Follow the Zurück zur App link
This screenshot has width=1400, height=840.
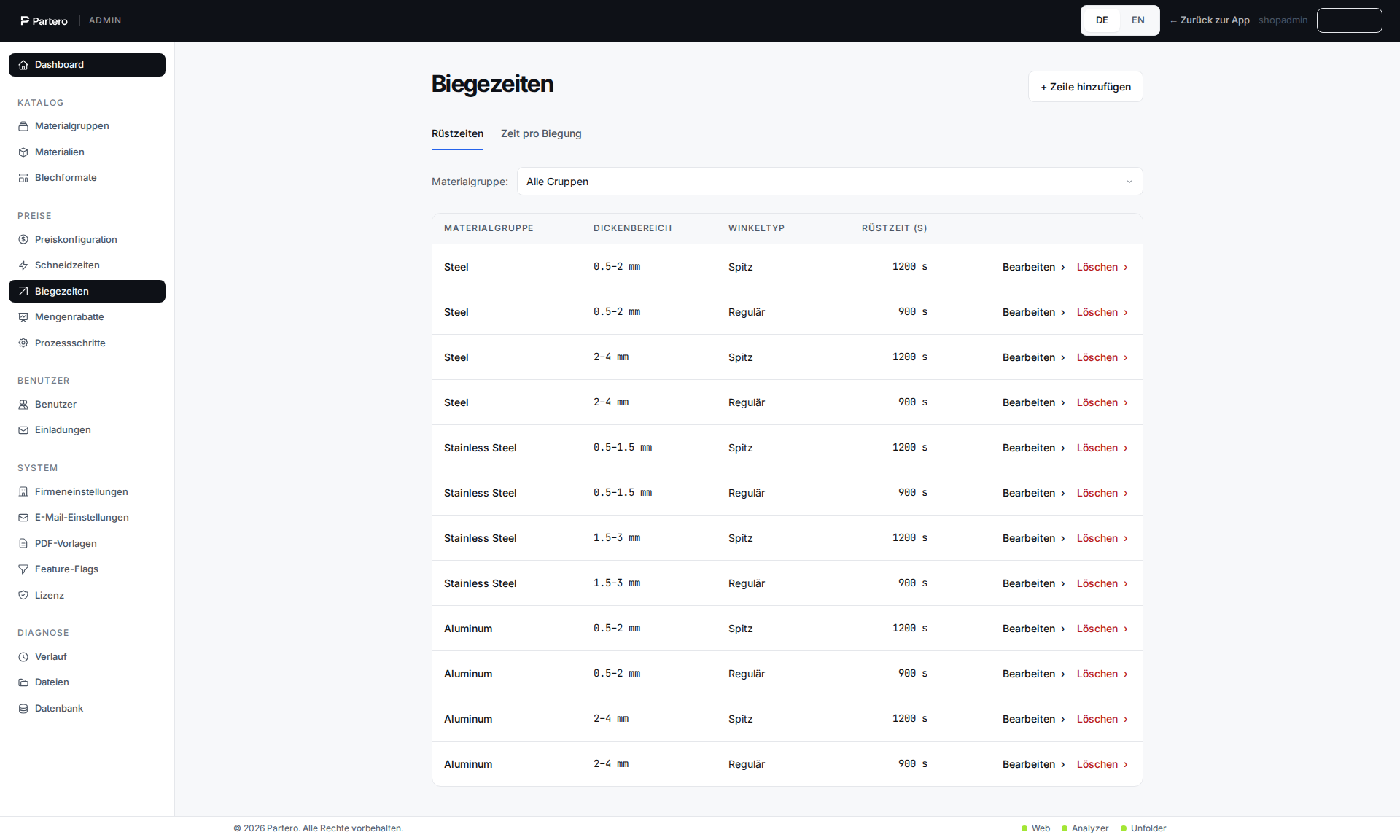point(1210,20)
